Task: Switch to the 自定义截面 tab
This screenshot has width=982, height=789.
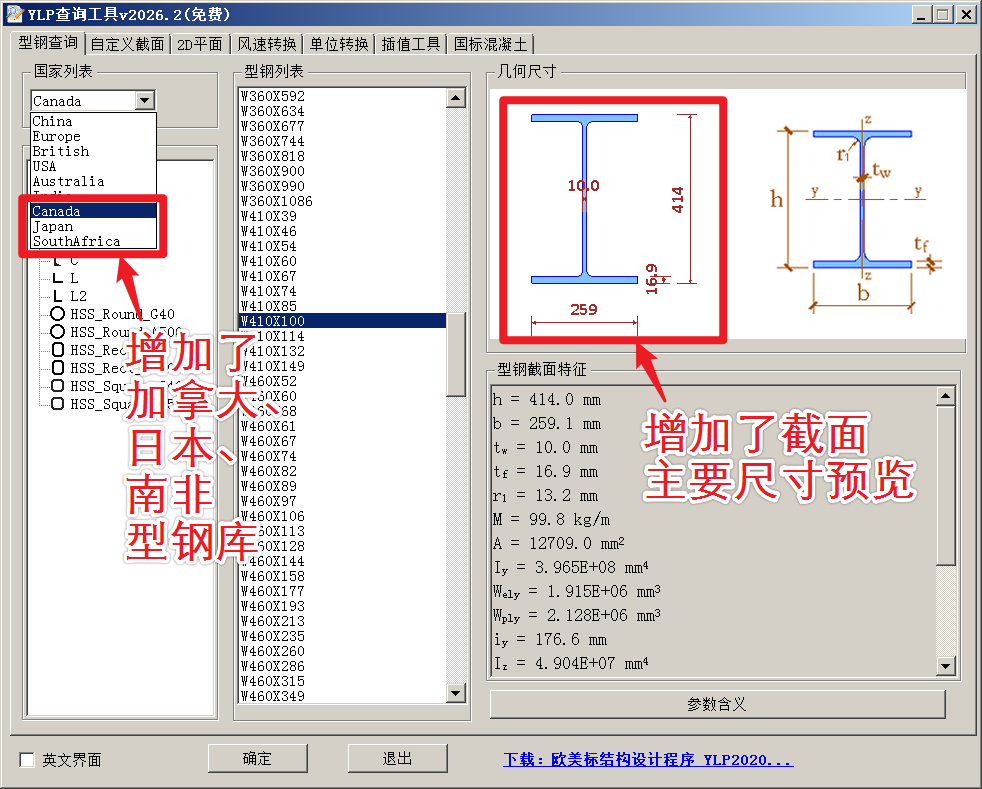Action: (x=127, y=44)
